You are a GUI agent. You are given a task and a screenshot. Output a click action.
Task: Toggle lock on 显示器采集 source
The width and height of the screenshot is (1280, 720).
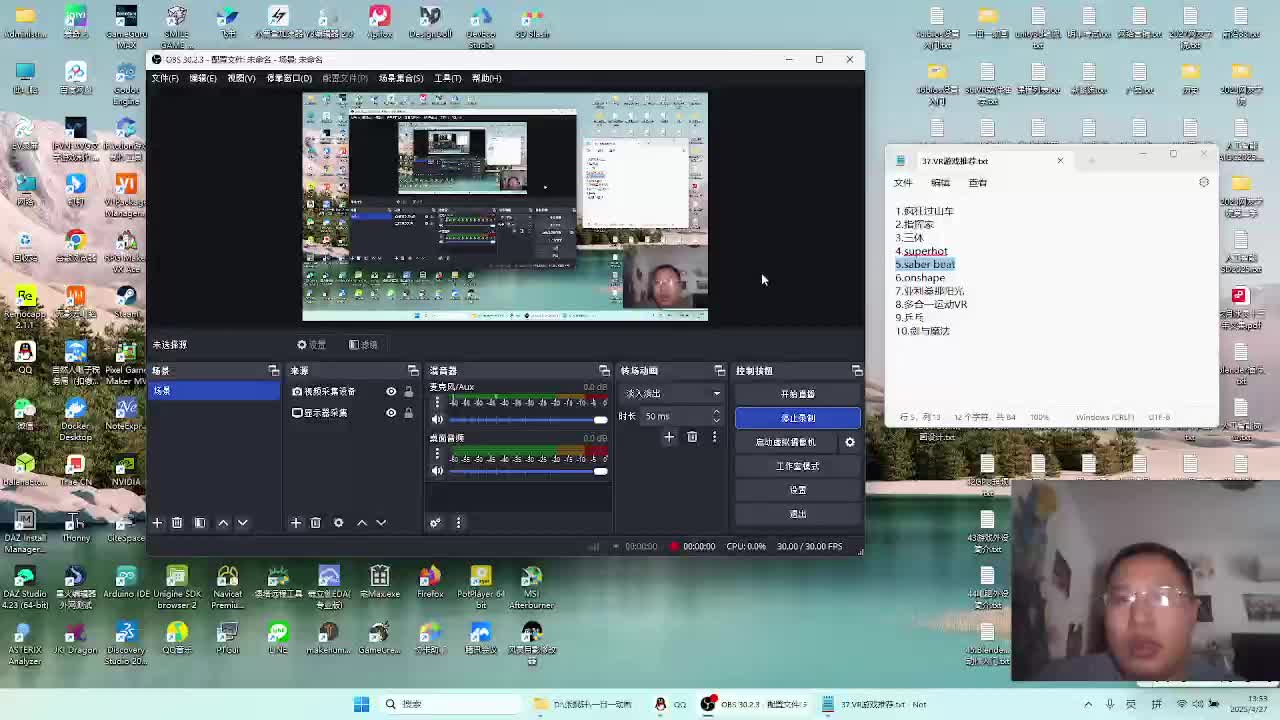(408, 413)
